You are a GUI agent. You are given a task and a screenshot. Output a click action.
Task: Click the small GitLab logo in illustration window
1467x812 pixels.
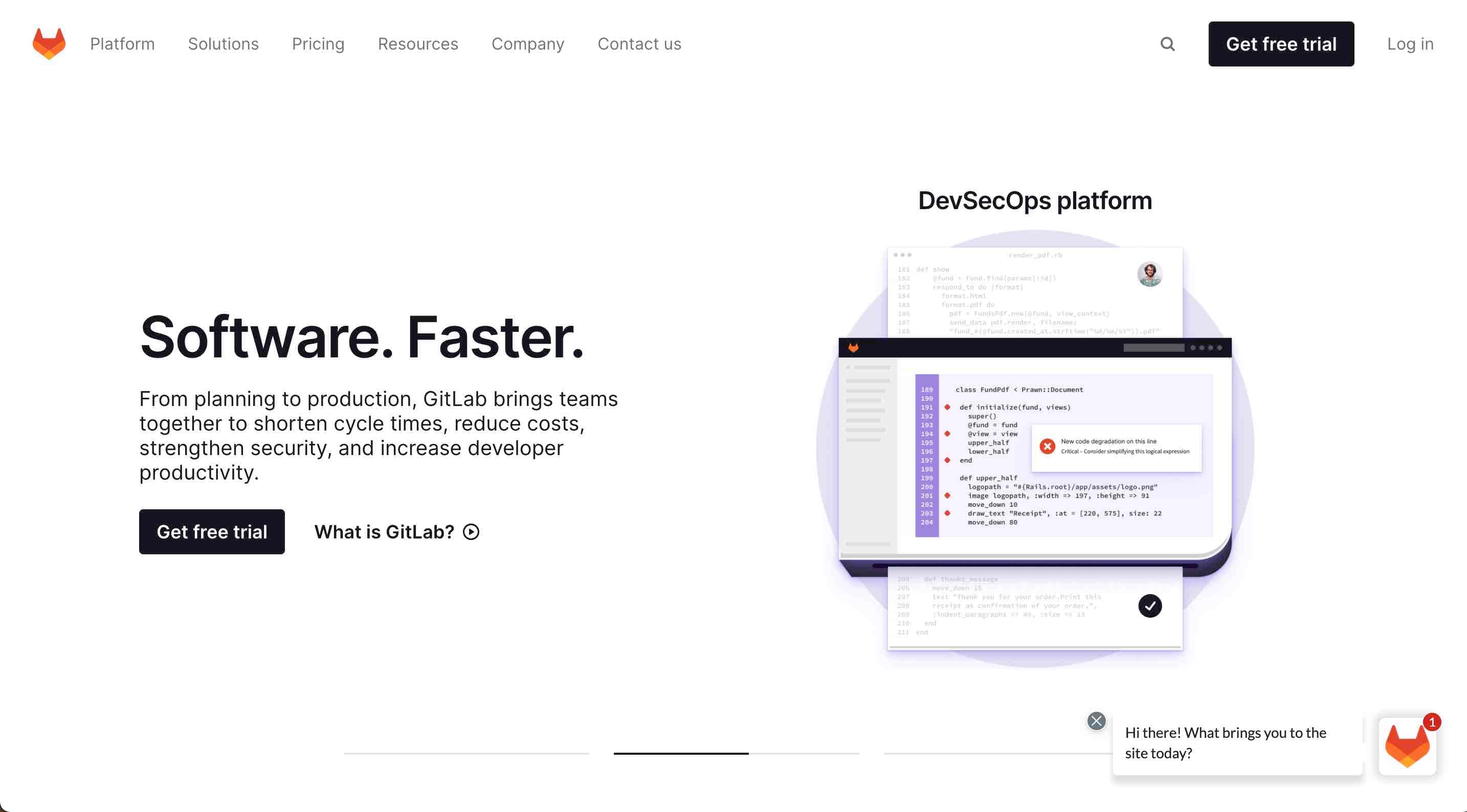[853, 347]
